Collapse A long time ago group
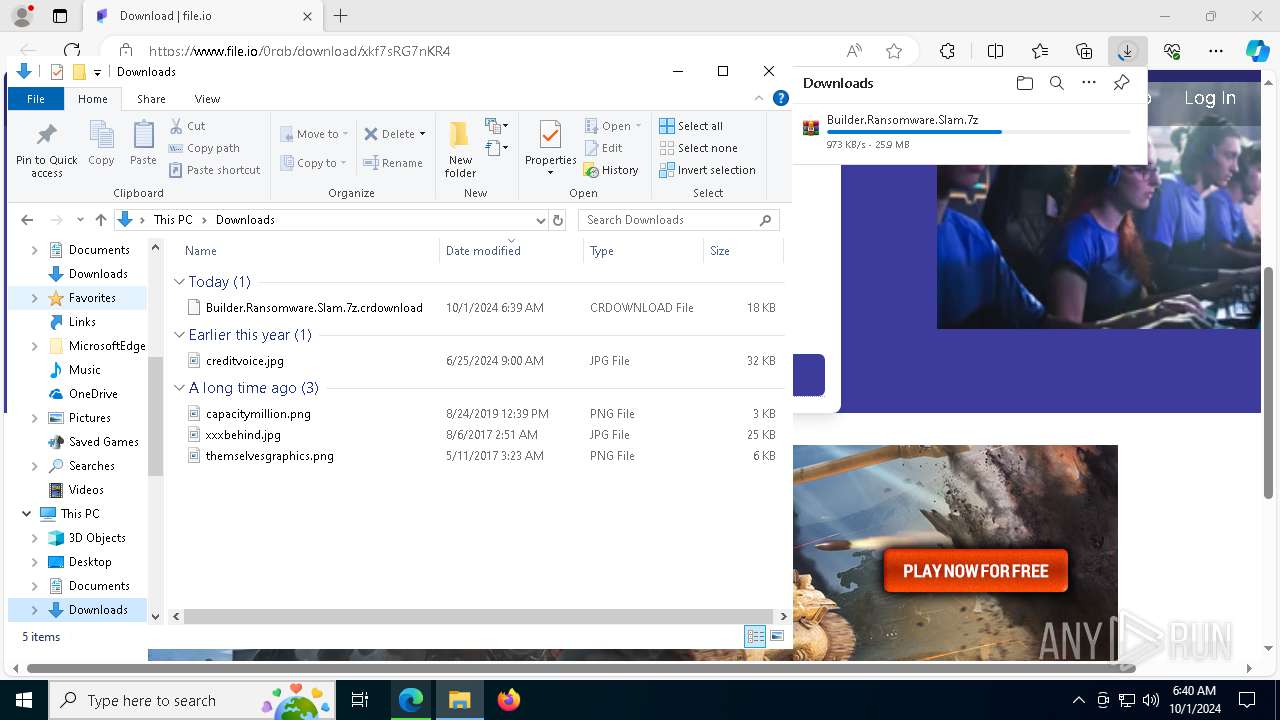This screenshot has width=1280, height=720. click(179, 388)
